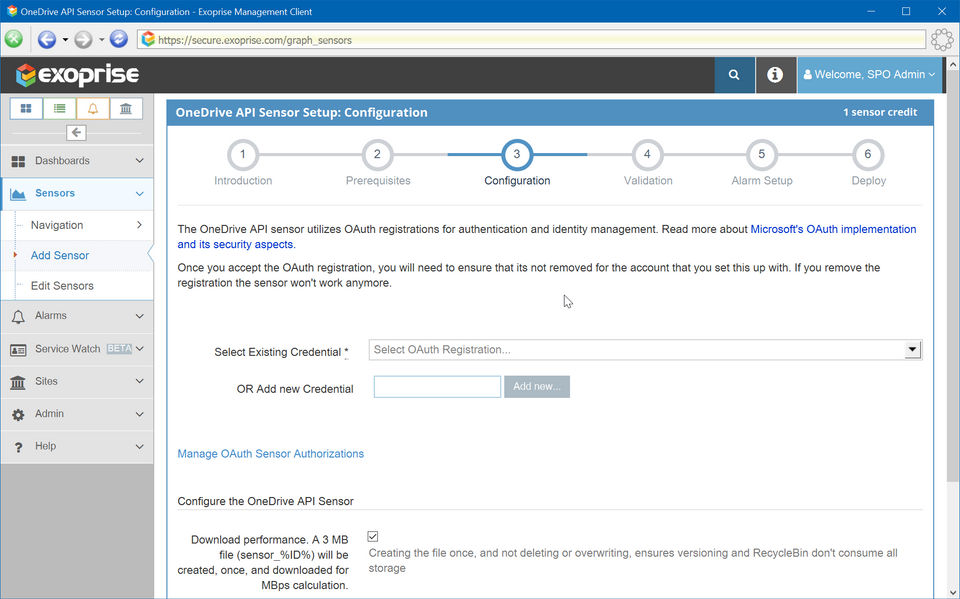Refresh the page with the reload icon
This screenshot has height=599, width=960.
(x=119, y=39)
